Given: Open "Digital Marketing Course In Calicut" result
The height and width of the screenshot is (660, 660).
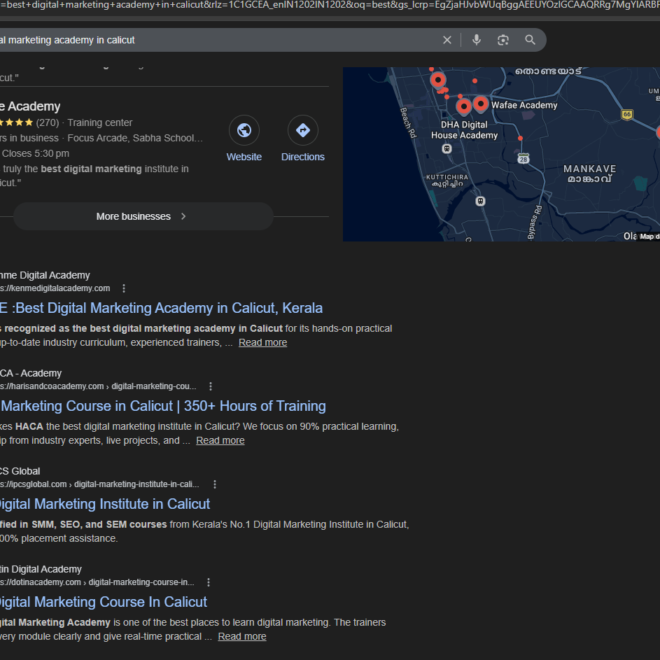Looking at the screenshot, I should (102, 602).
